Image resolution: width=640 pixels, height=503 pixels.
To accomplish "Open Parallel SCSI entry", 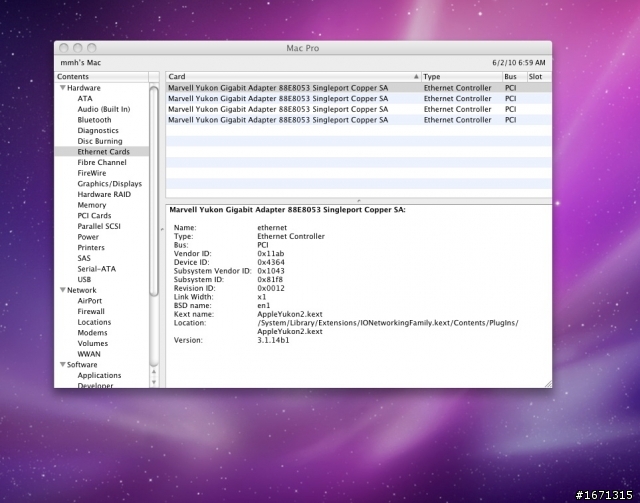I will point(99,226).
